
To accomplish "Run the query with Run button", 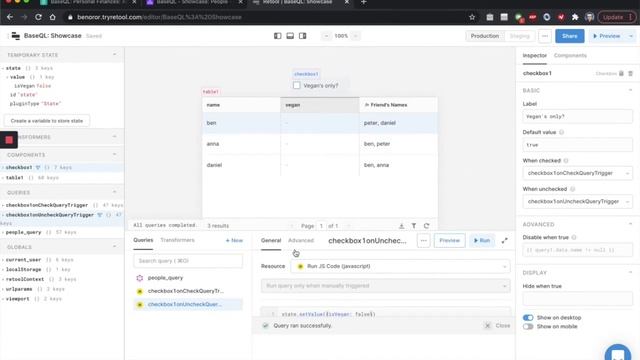I will pos(482,240).
